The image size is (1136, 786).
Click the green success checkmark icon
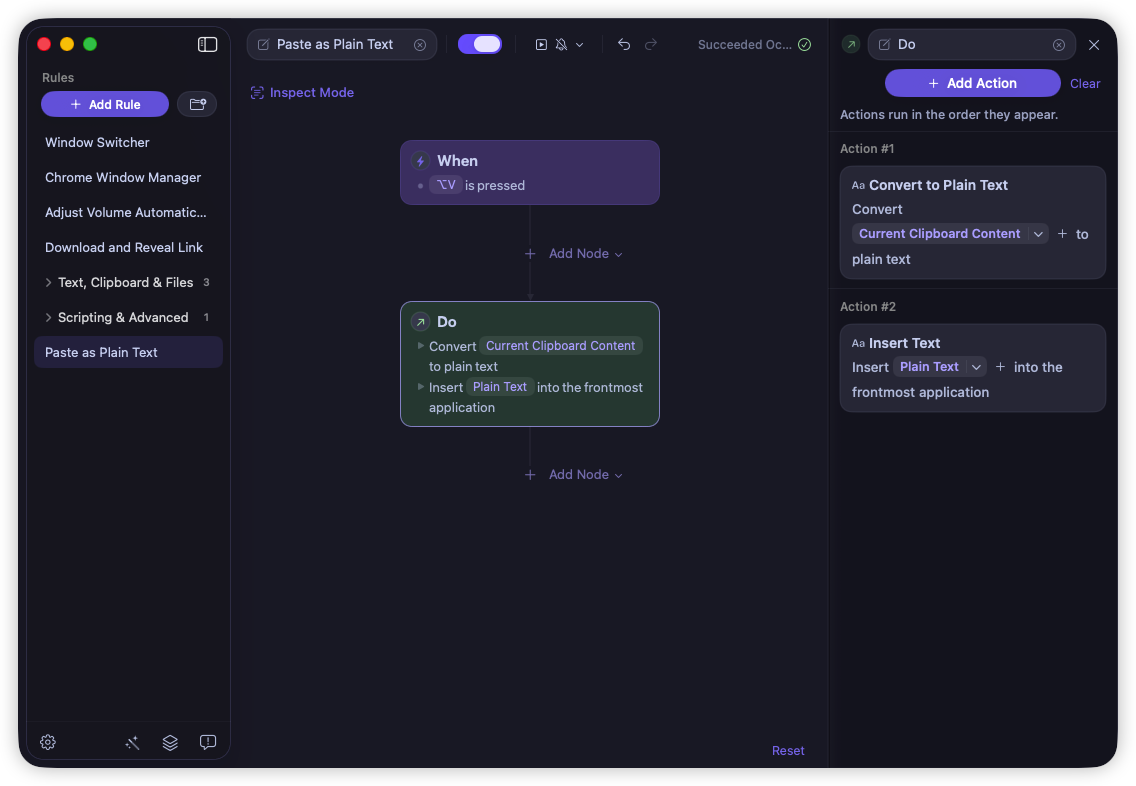(x=804, y=44)
